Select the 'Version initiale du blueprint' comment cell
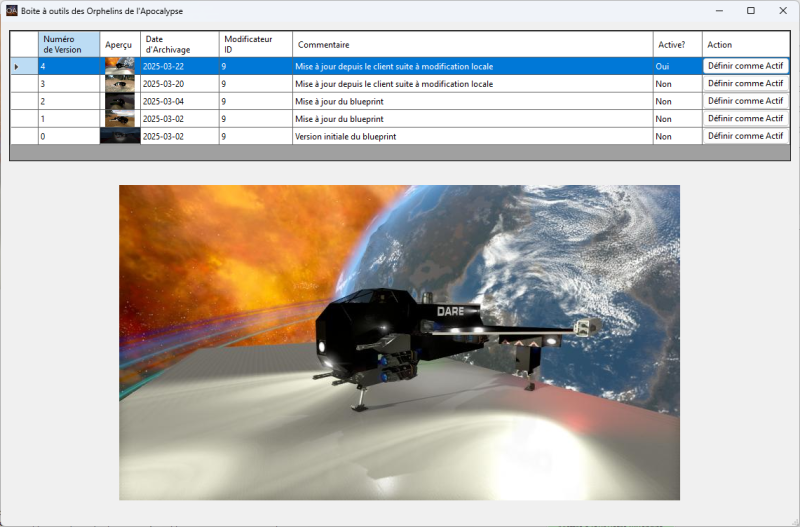This screenshot has height=527, width=800. pos(472,135)
